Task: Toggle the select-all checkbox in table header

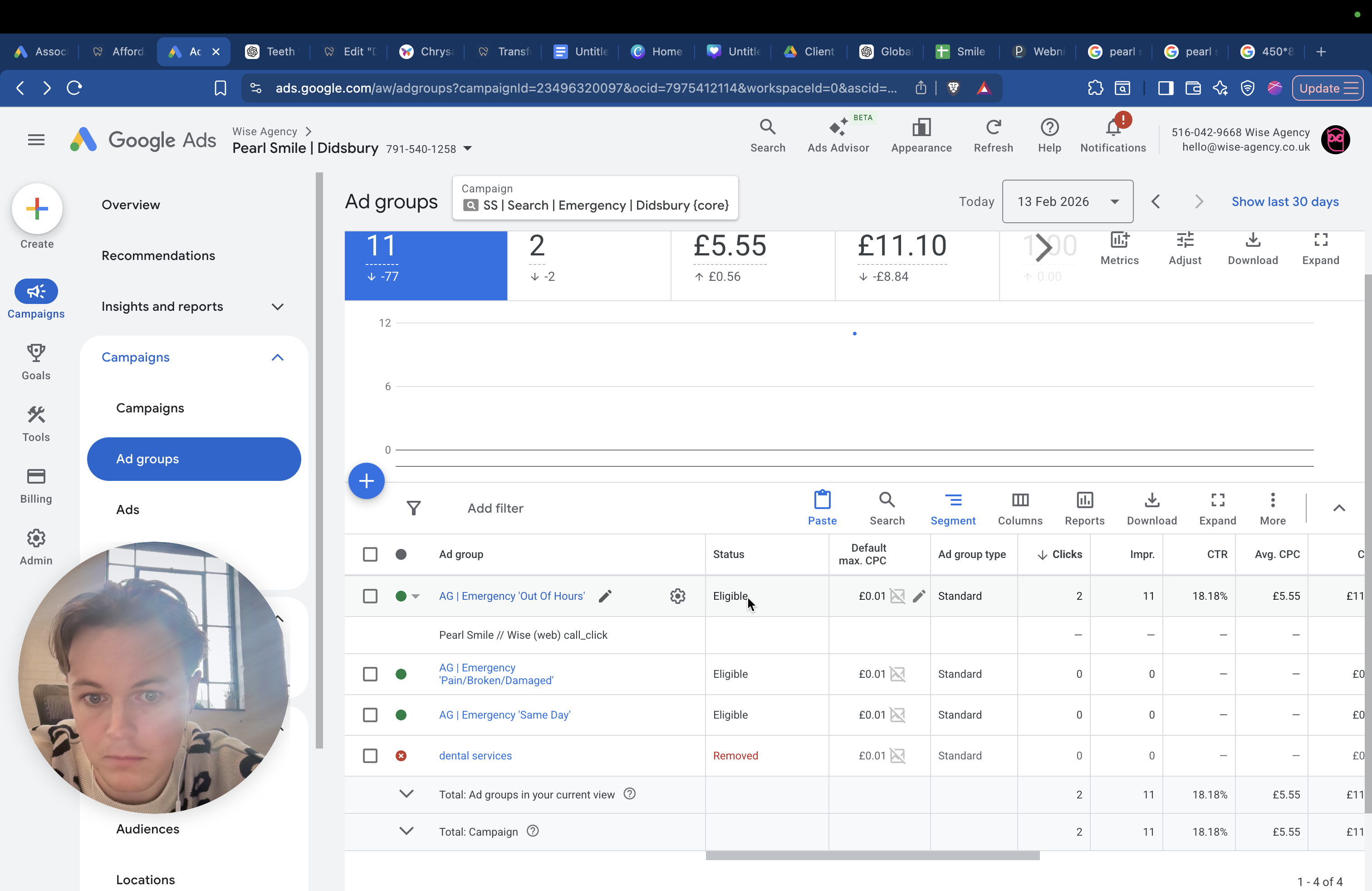Action: [x=370, y=554]
